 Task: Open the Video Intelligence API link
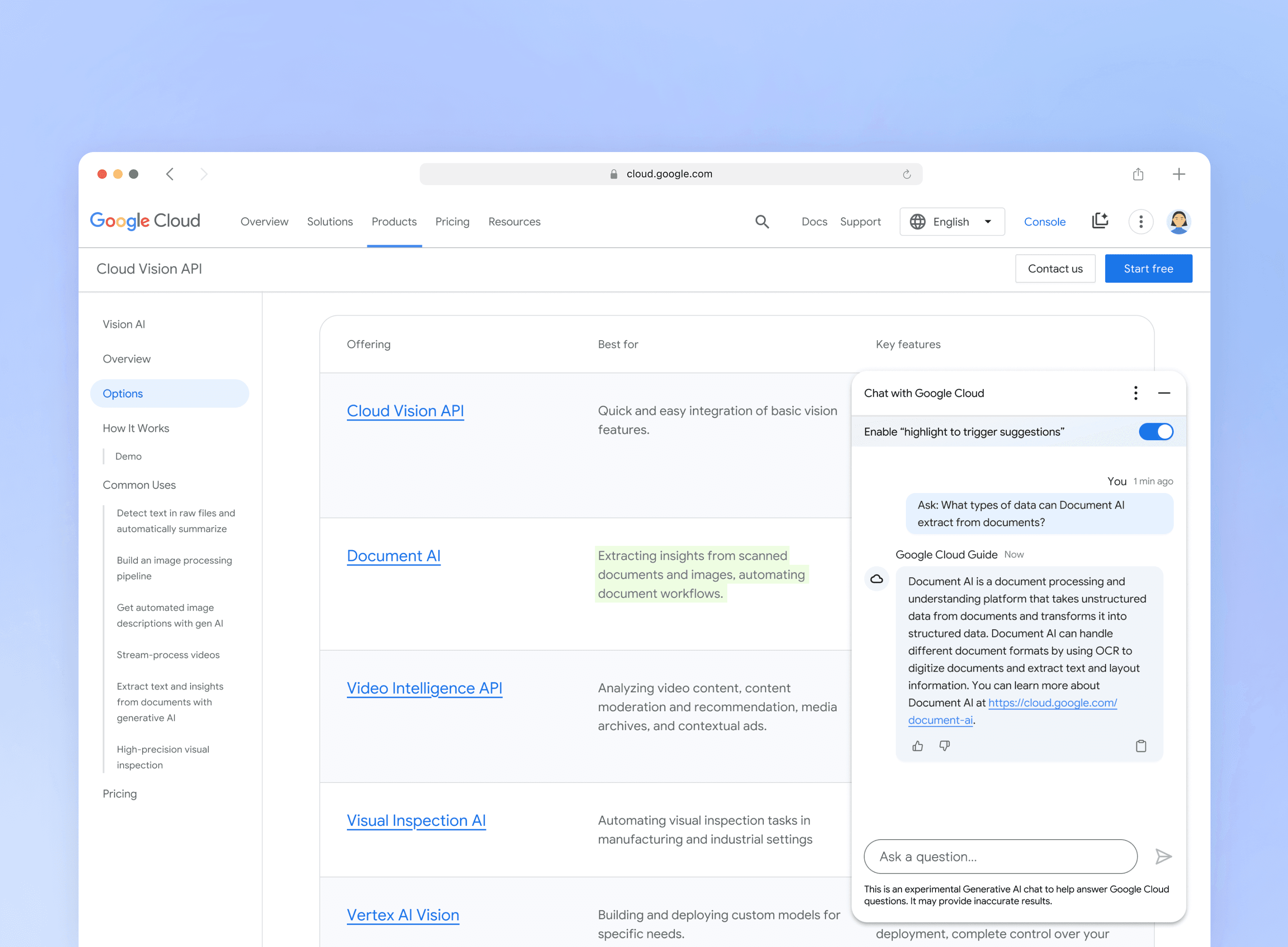[425, 688]
